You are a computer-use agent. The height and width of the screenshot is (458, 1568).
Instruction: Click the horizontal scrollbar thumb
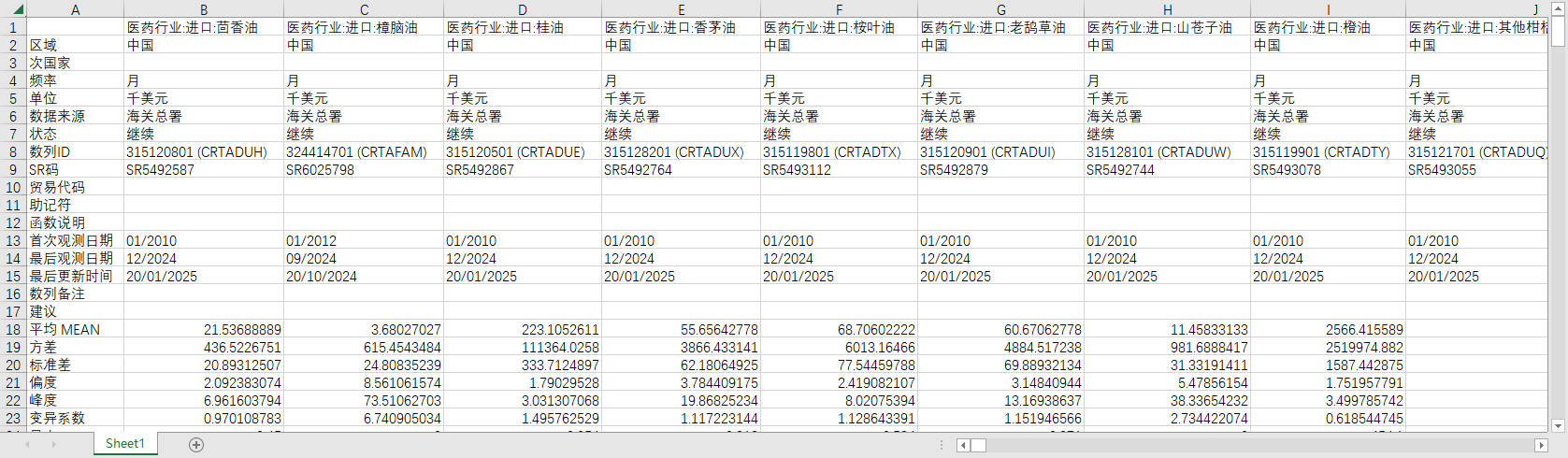click(978, 445)
